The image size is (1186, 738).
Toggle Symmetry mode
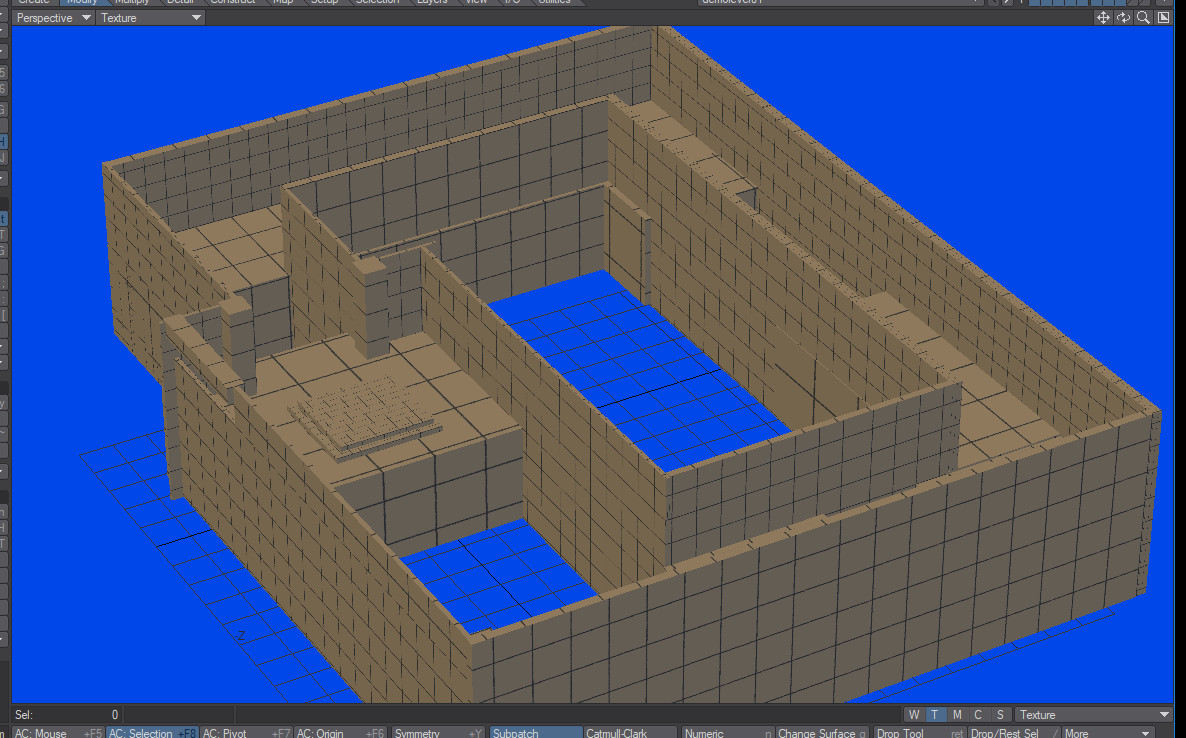coord(439,733)
